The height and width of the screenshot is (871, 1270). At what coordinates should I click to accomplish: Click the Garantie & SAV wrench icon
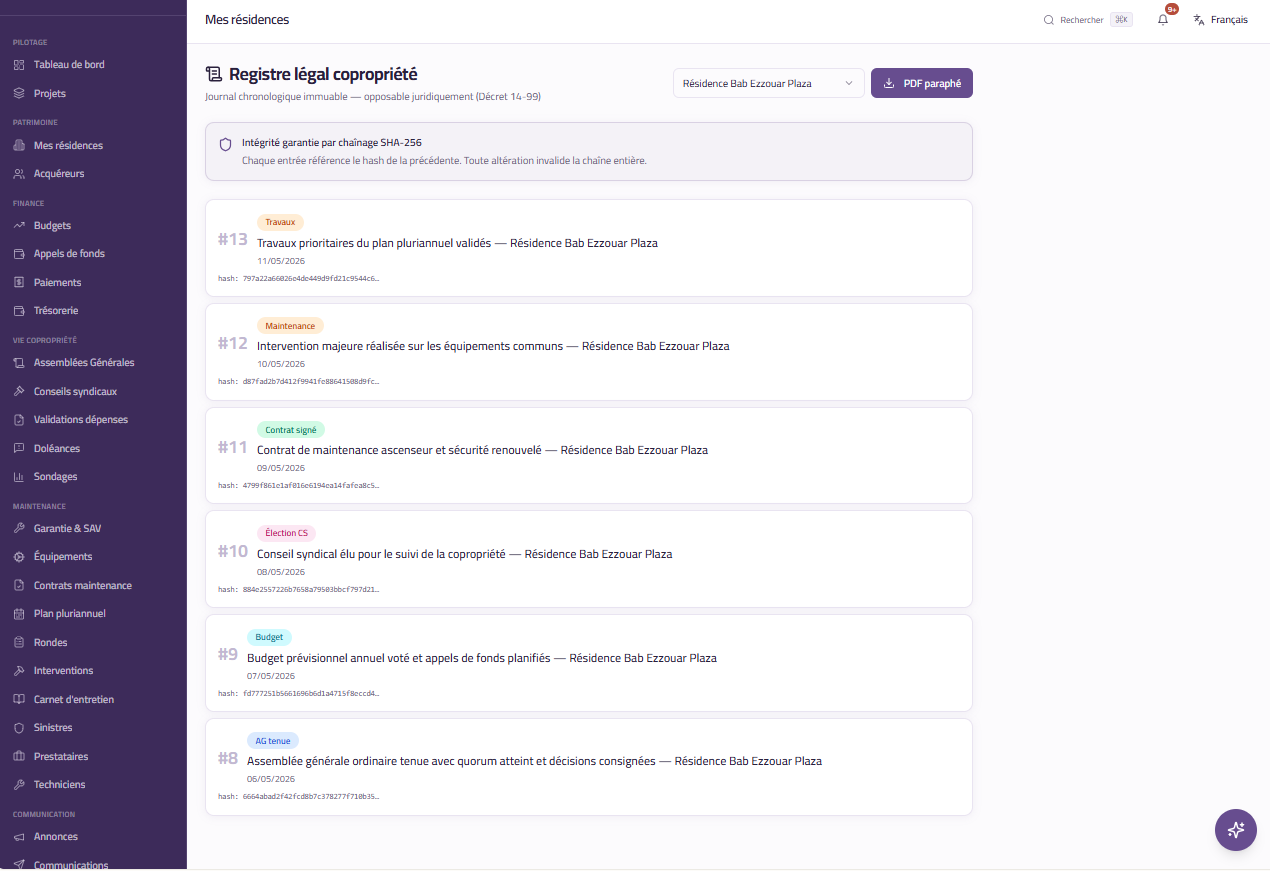[x=19, y=529]
